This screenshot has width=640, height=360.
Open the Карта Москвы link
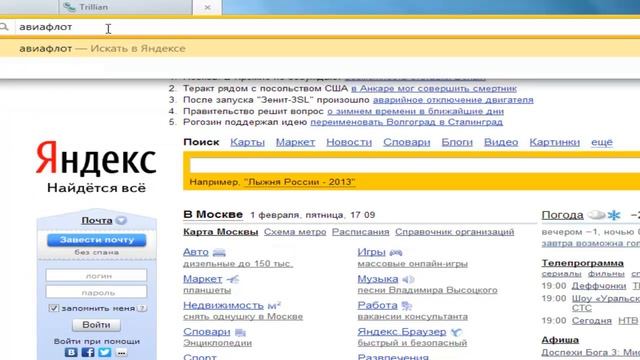tap(221, 232)
